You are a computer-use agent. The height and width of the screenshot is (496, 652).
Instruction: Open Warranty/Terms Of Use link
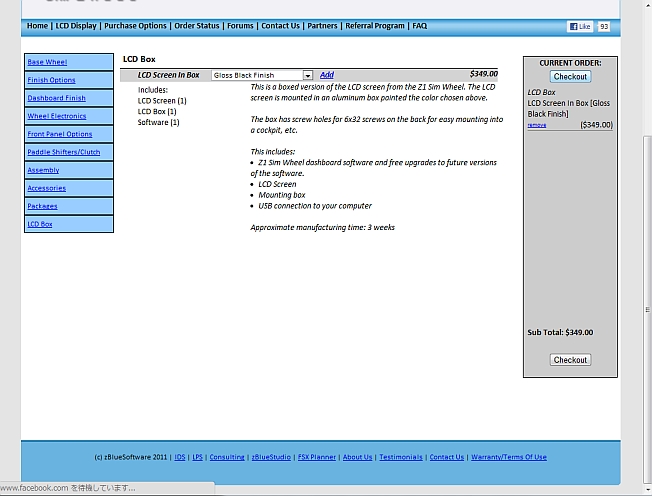(x=509, y=457)
